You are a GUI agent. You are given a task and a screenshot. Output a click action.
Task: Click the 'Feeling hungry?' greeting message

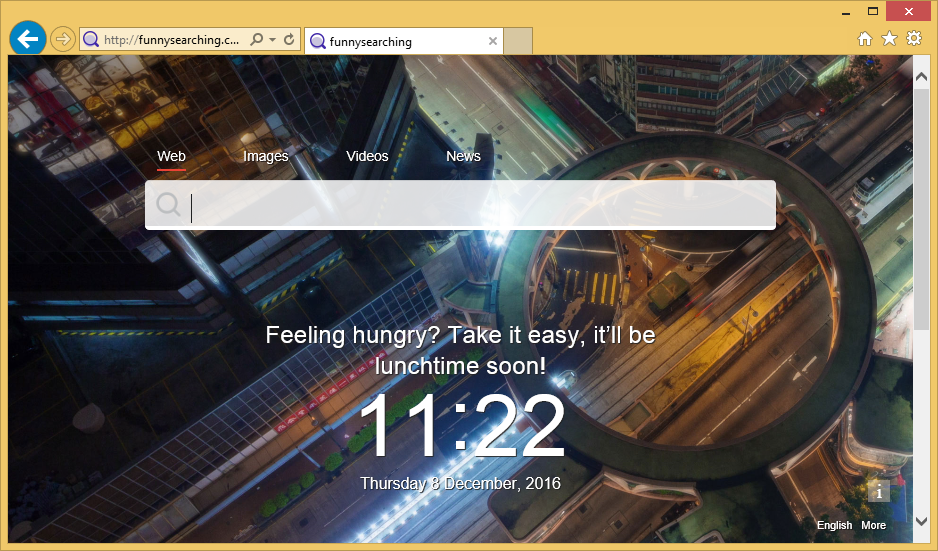(x=461, y=351)
